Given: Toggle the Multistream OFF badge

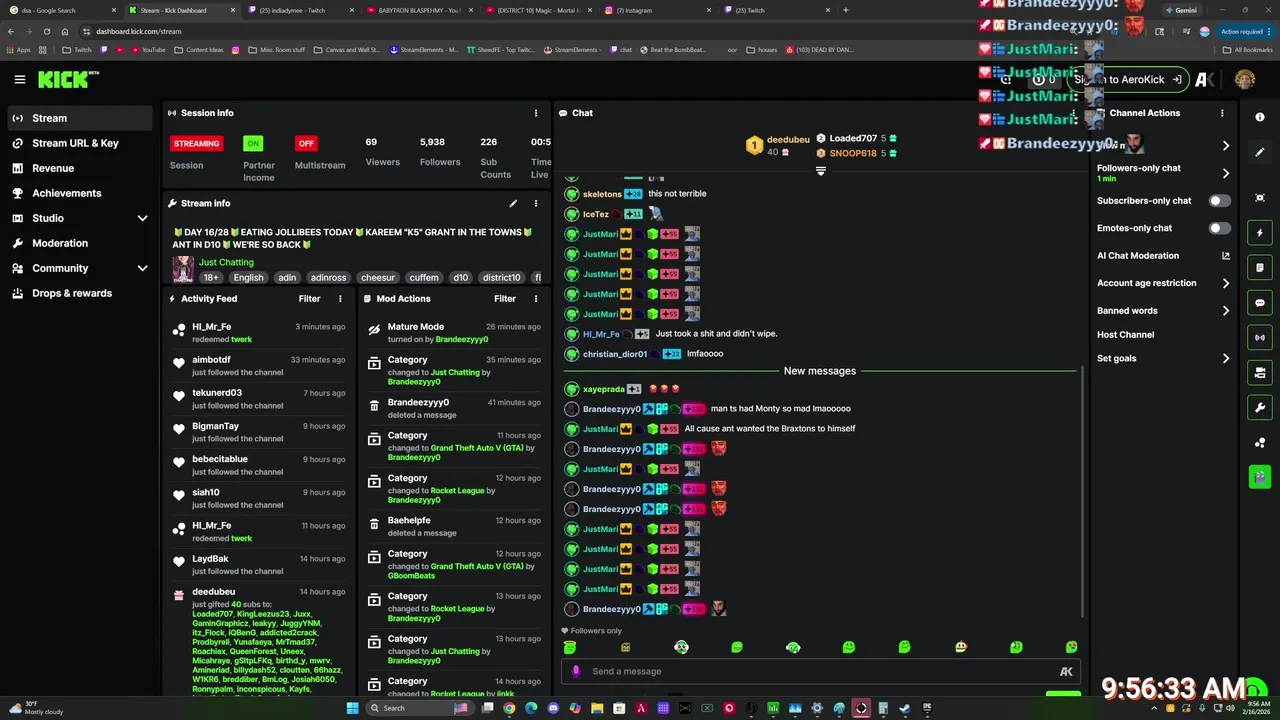Looking at the screenshot, I should click(x=306, y=143).
